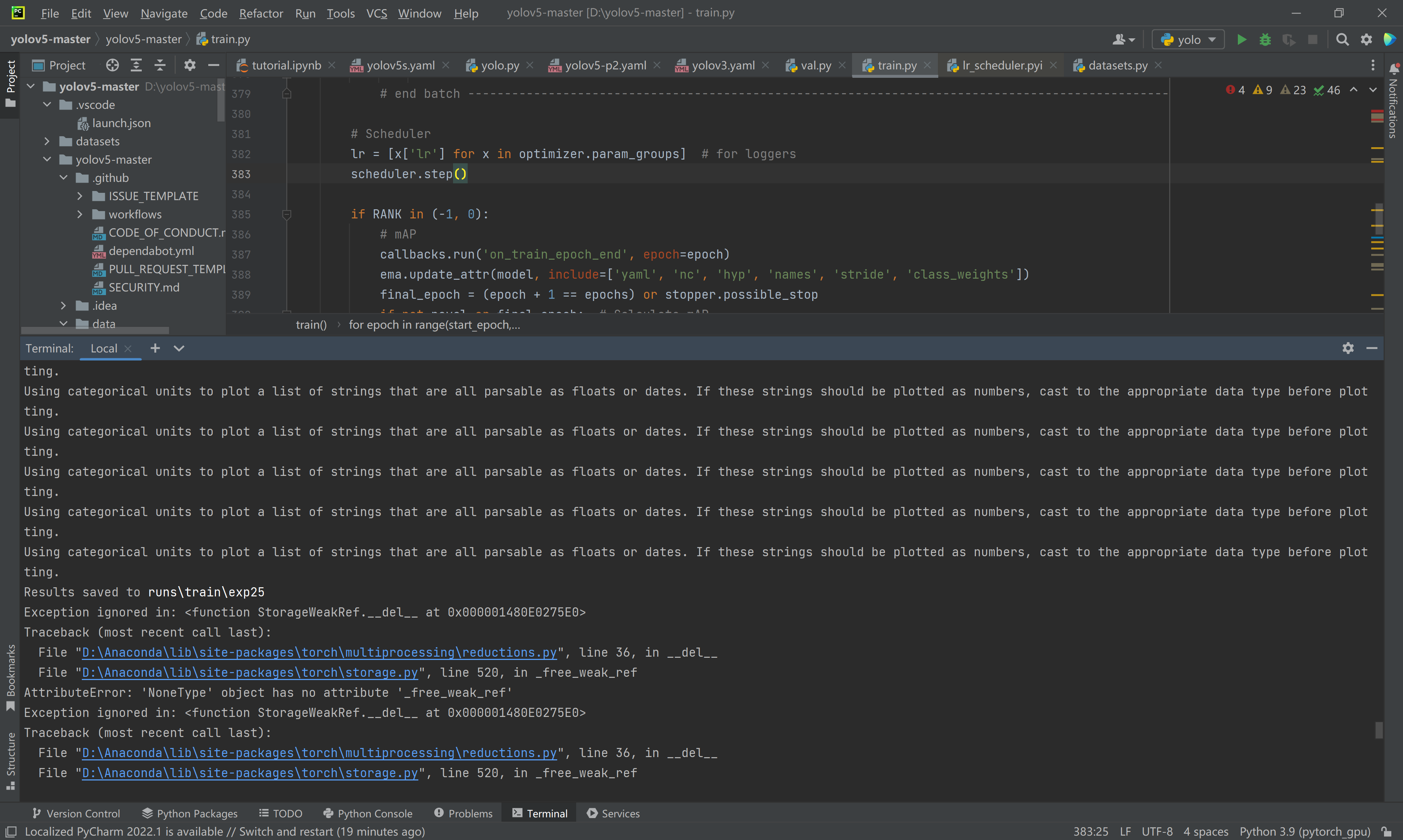The image size is (1403, 840).
Task: Click train() in the breadcrumb bar
Action: pyautogui.click(x=311, y=325)
